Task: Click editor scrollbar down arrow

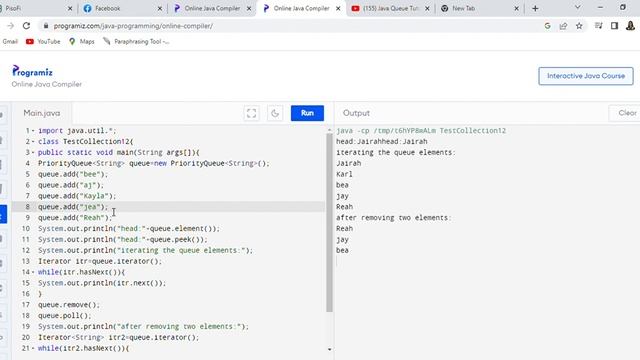Action: click(x=329, y=349)
